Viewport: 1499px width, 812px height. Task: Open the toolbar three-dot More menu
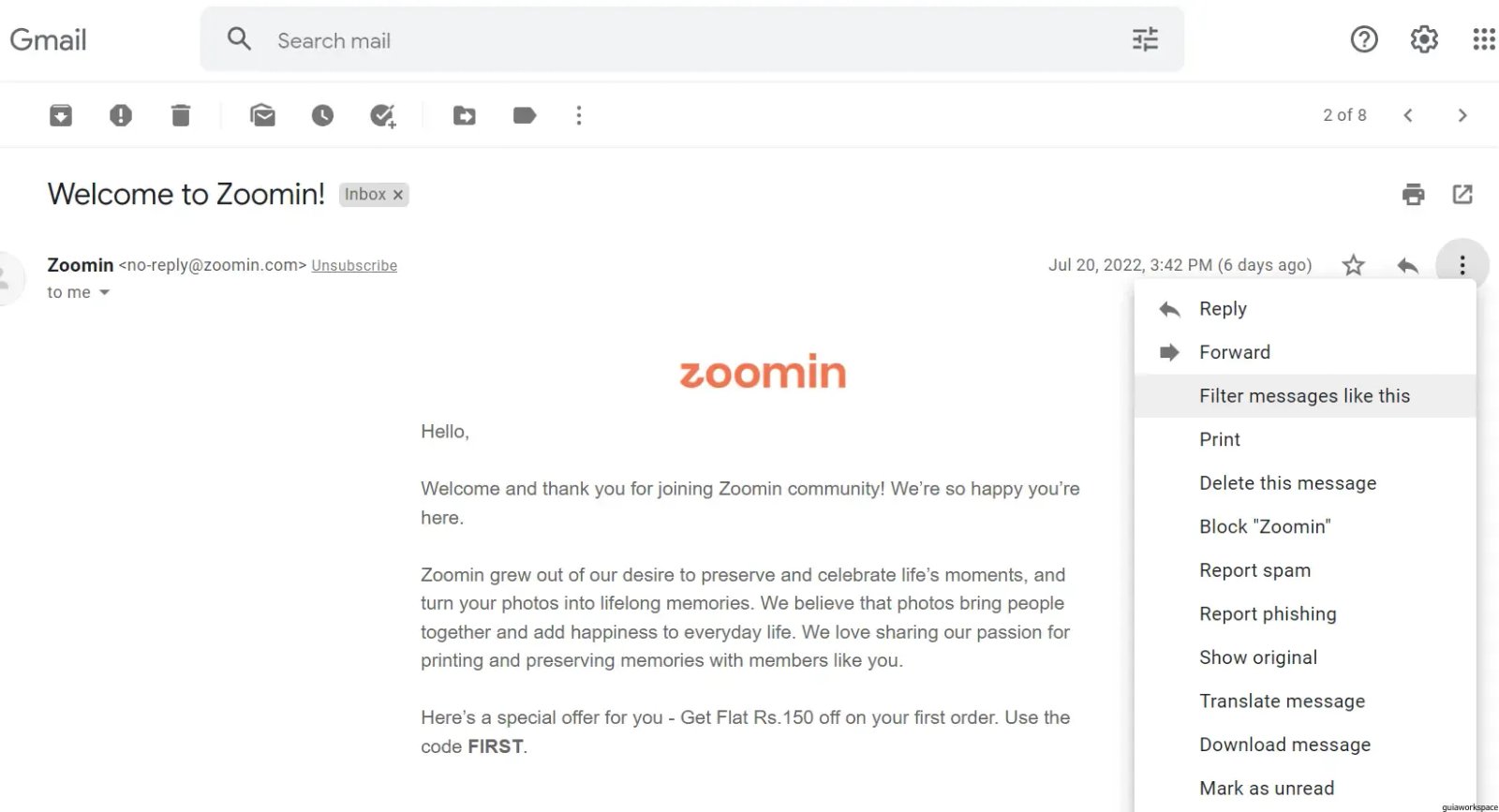(x=579, y=115)
